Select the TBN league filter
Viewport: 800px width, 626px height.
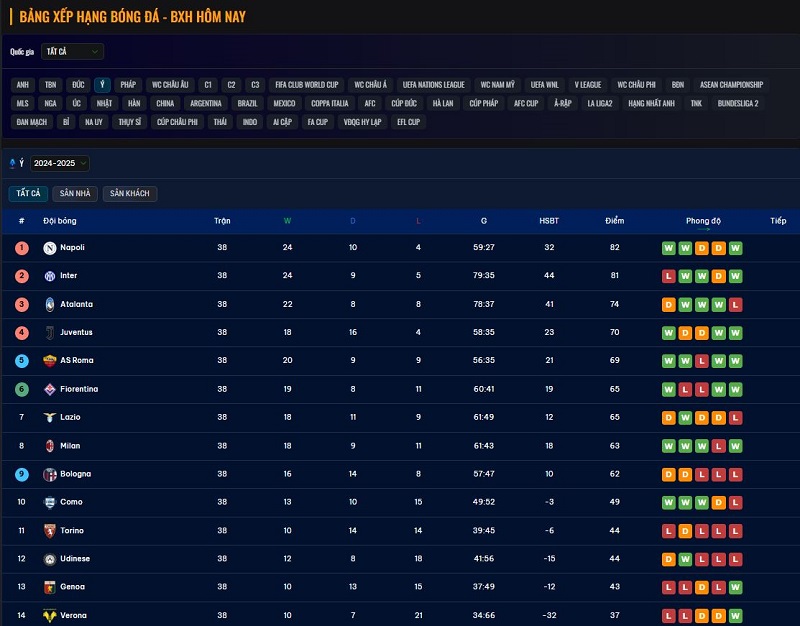point(50,85)
